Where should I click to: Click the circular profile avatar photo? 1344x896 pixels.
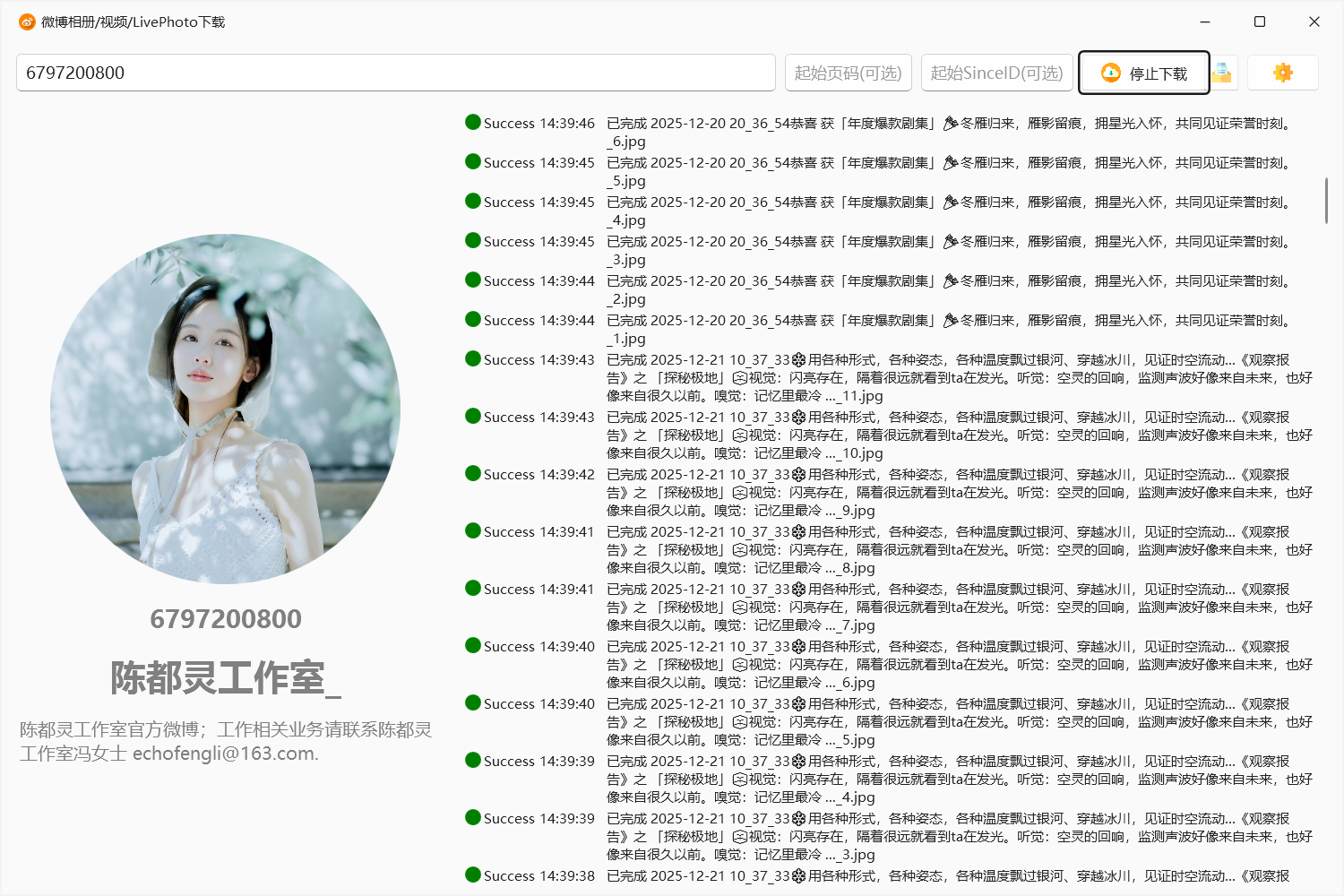coord(226,409)
